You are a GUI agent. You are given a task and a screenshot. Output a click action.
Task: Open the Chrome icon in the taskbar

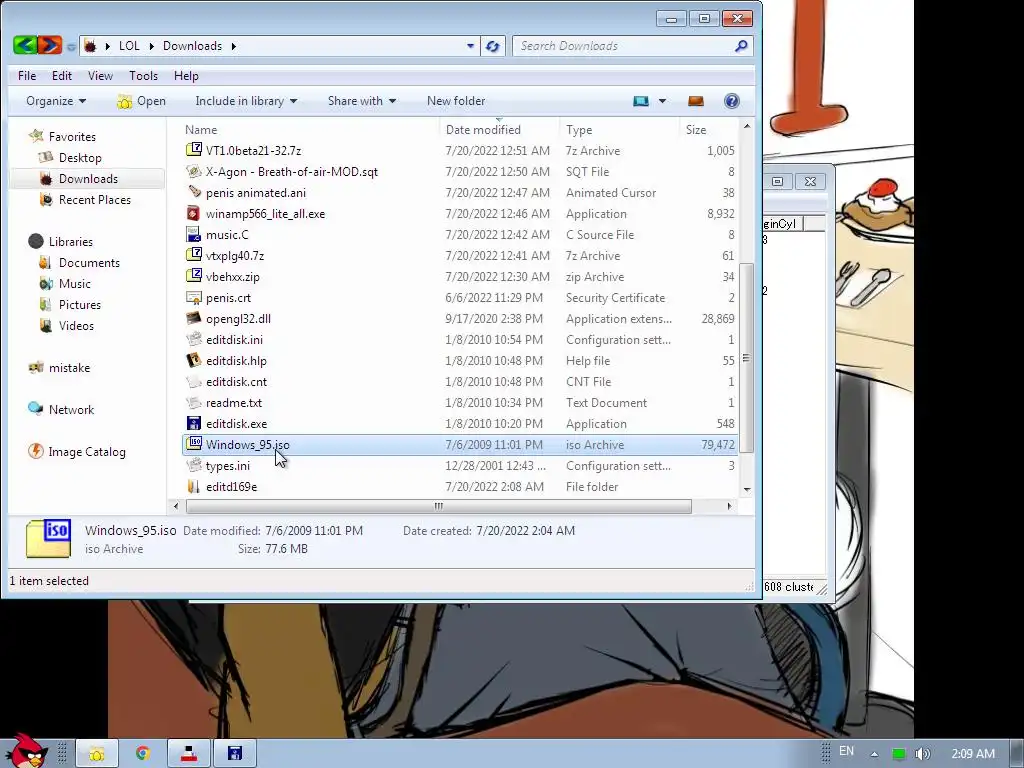click(142, 754)
